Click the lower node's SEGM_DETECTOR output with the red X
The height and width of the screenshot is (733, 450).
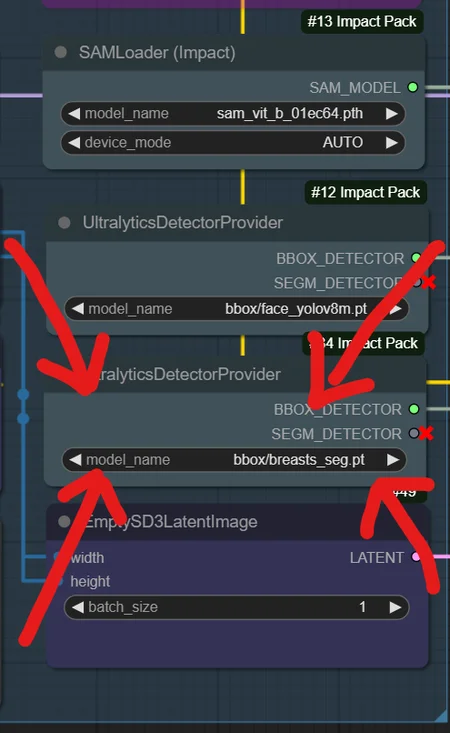click(414, 433)
